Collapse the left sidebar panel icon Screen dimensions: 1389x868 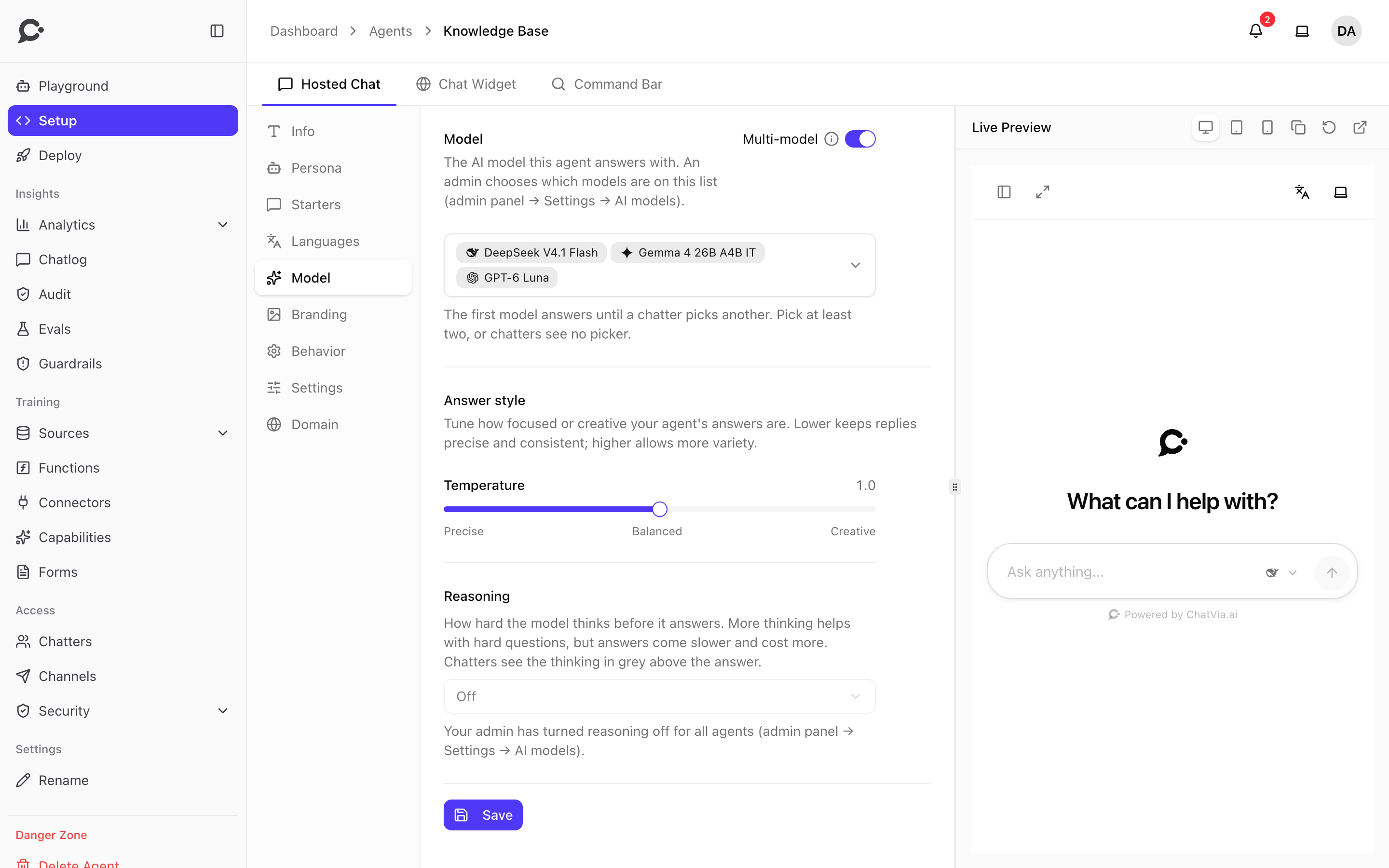point(217,31)
